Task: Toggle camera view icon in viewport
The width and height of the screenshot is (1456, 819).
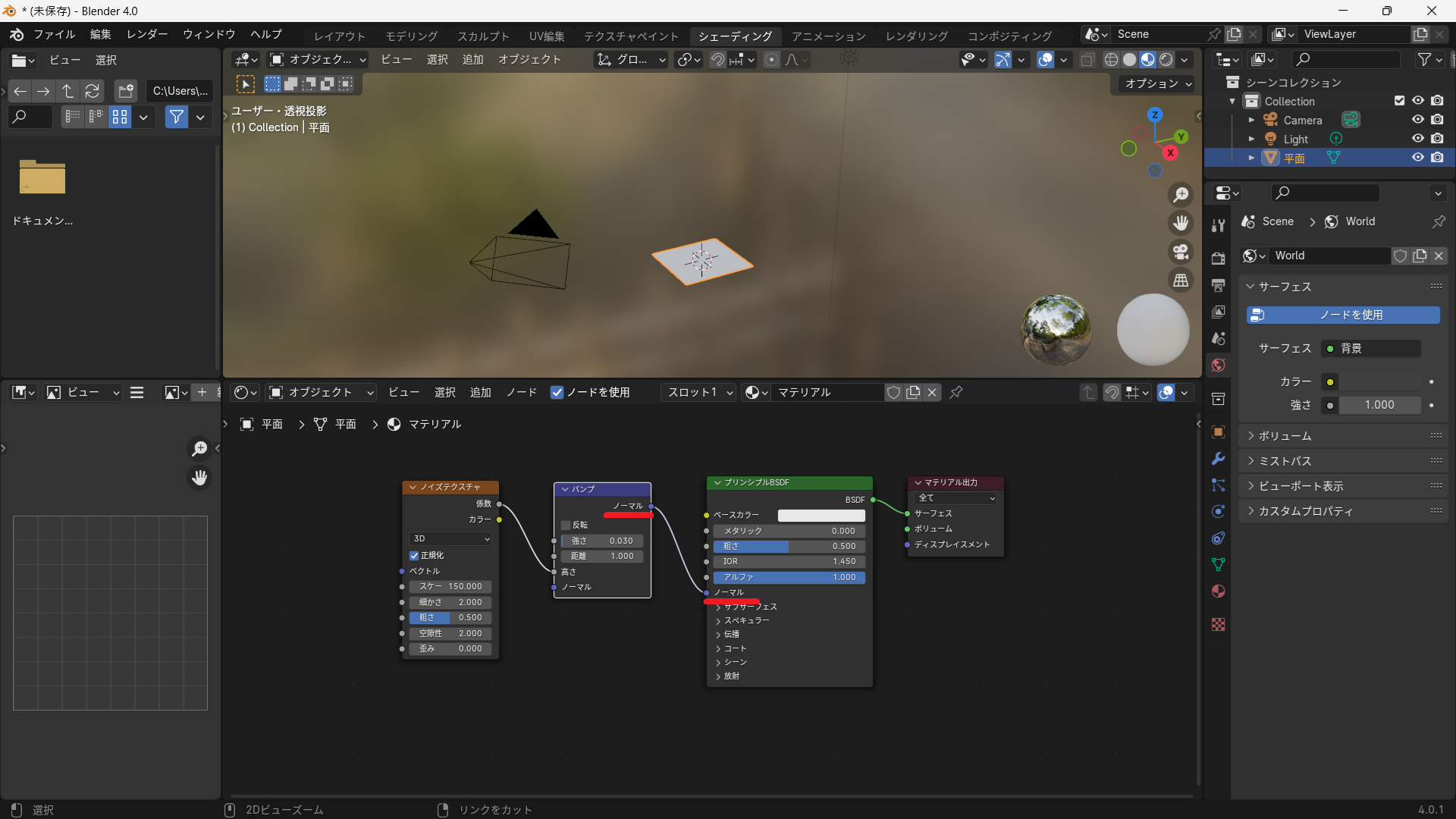Action: click(1181, 252)
